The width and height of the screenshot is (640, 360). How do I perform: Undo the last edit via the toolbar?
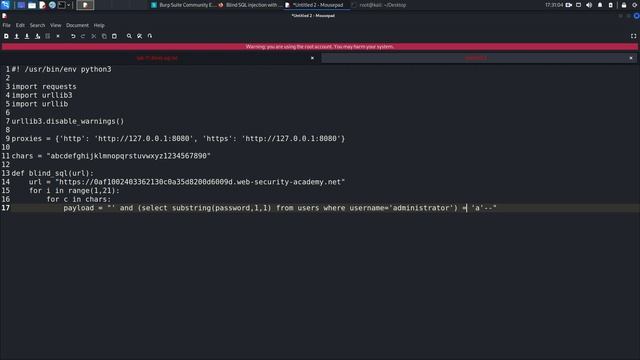[x=73, y=36]
